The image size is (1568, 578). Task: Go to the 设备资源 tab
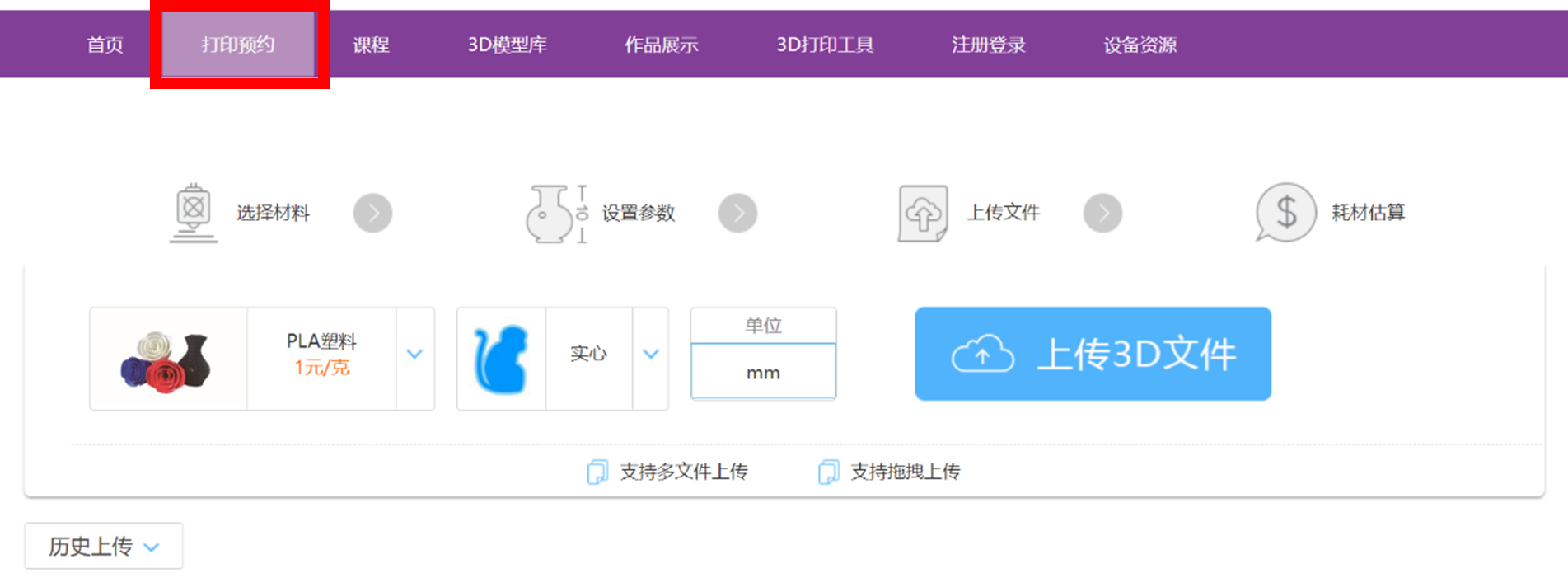(x=1140, y=45)
